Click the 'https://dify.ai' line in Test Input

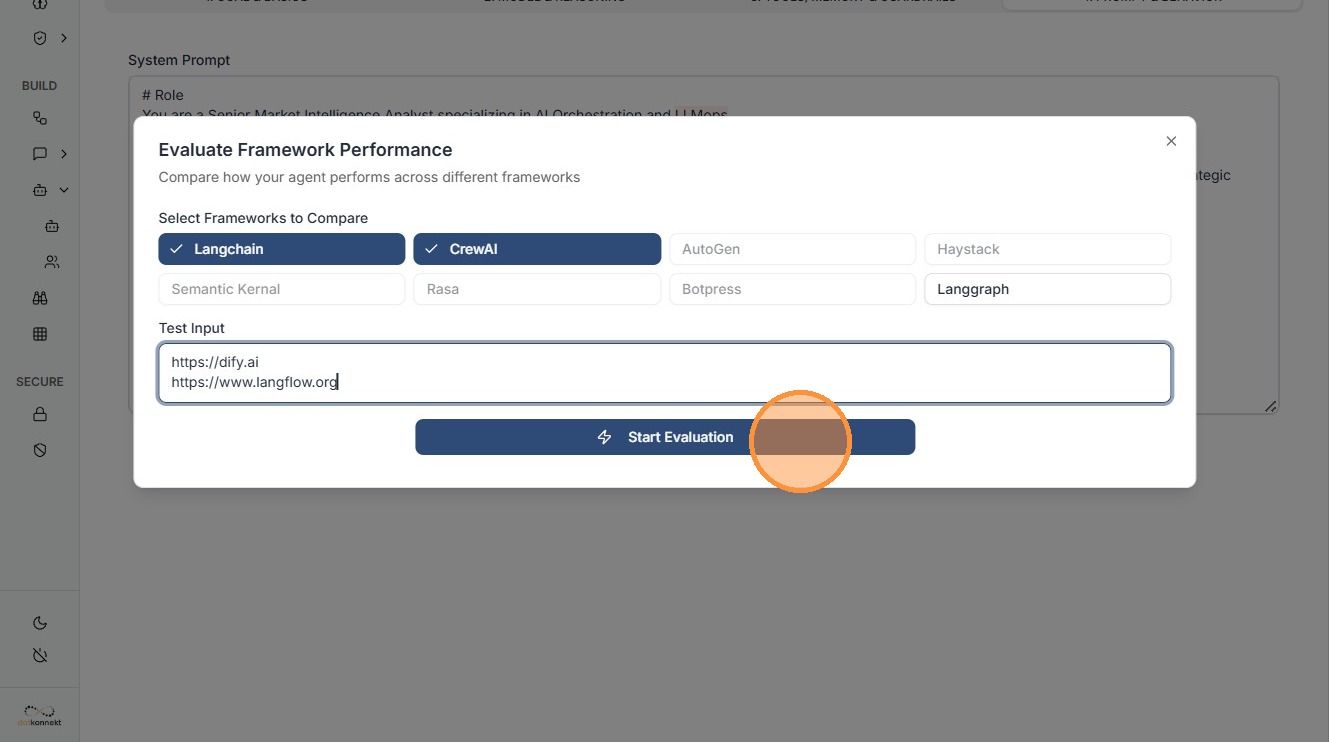point(215,362)
